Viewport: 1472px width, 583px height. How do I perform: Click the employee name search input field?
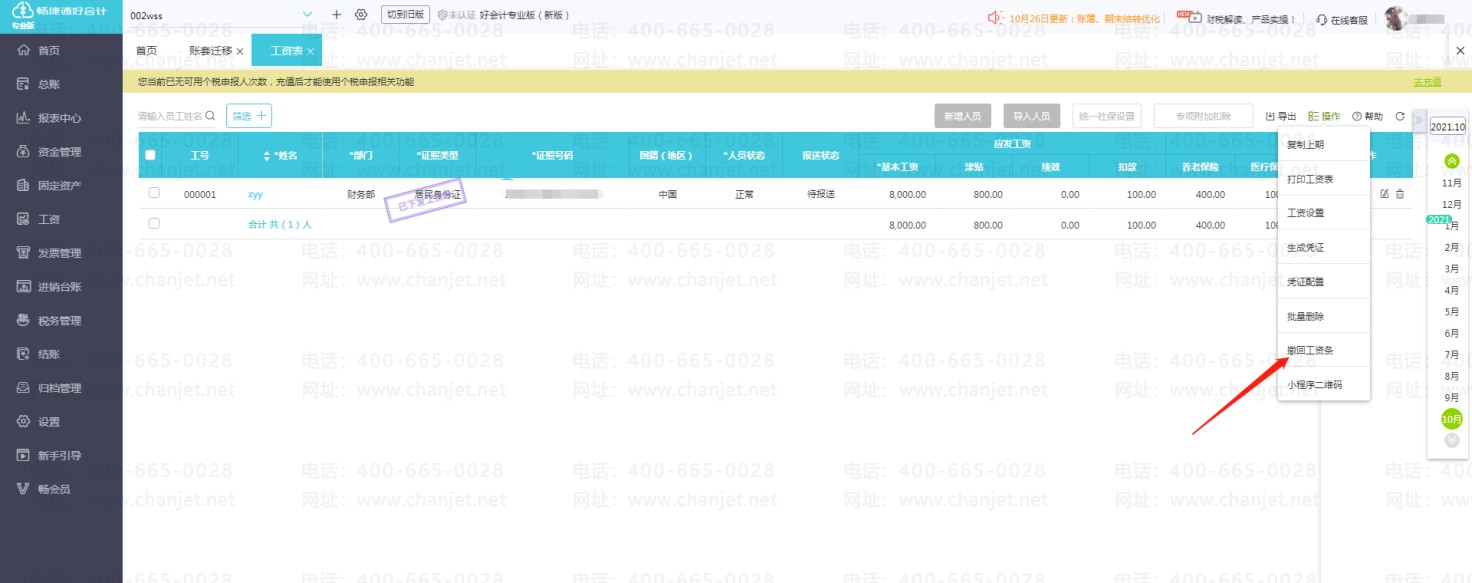pos(170,116)
